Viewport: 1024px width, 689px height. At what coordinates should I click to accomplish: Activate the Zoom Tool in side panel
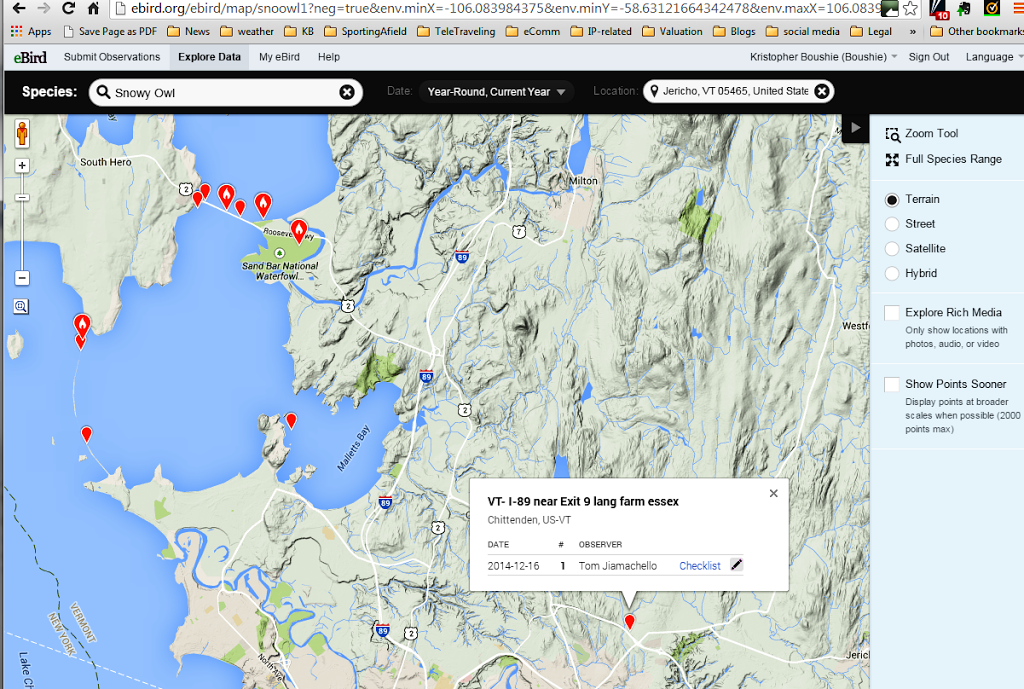tap(921, 133)
